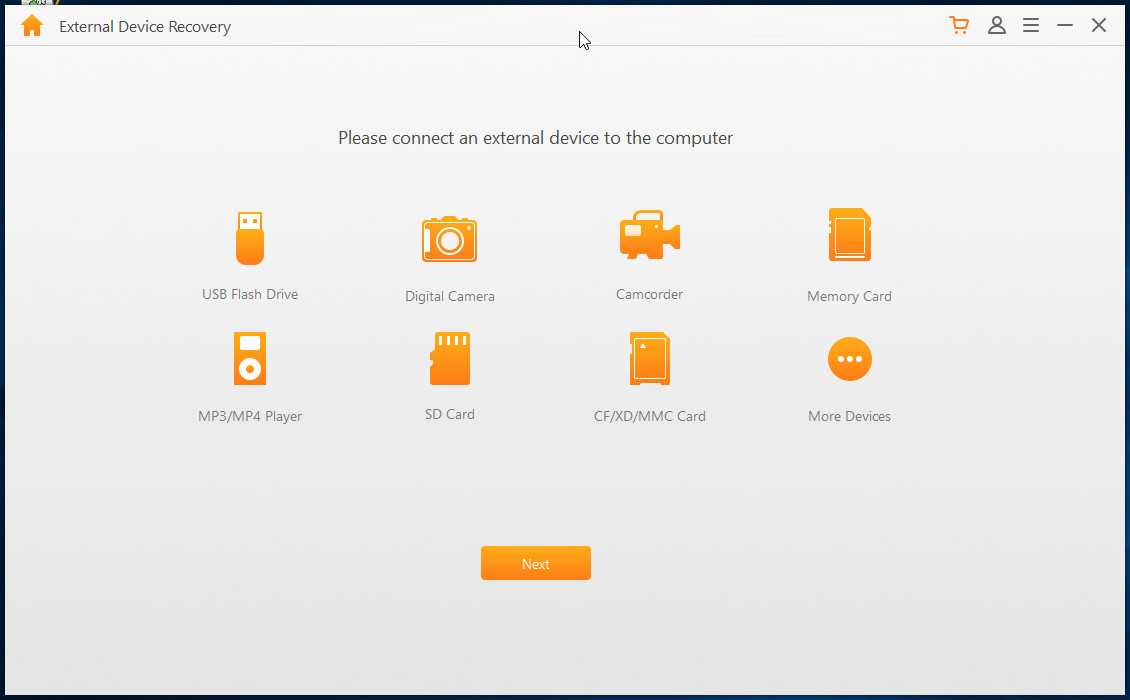Choose the MP3/MP4 Player icon
Image resolution: width=1130 pixels, height=700 pixels.
coord(250,359)
